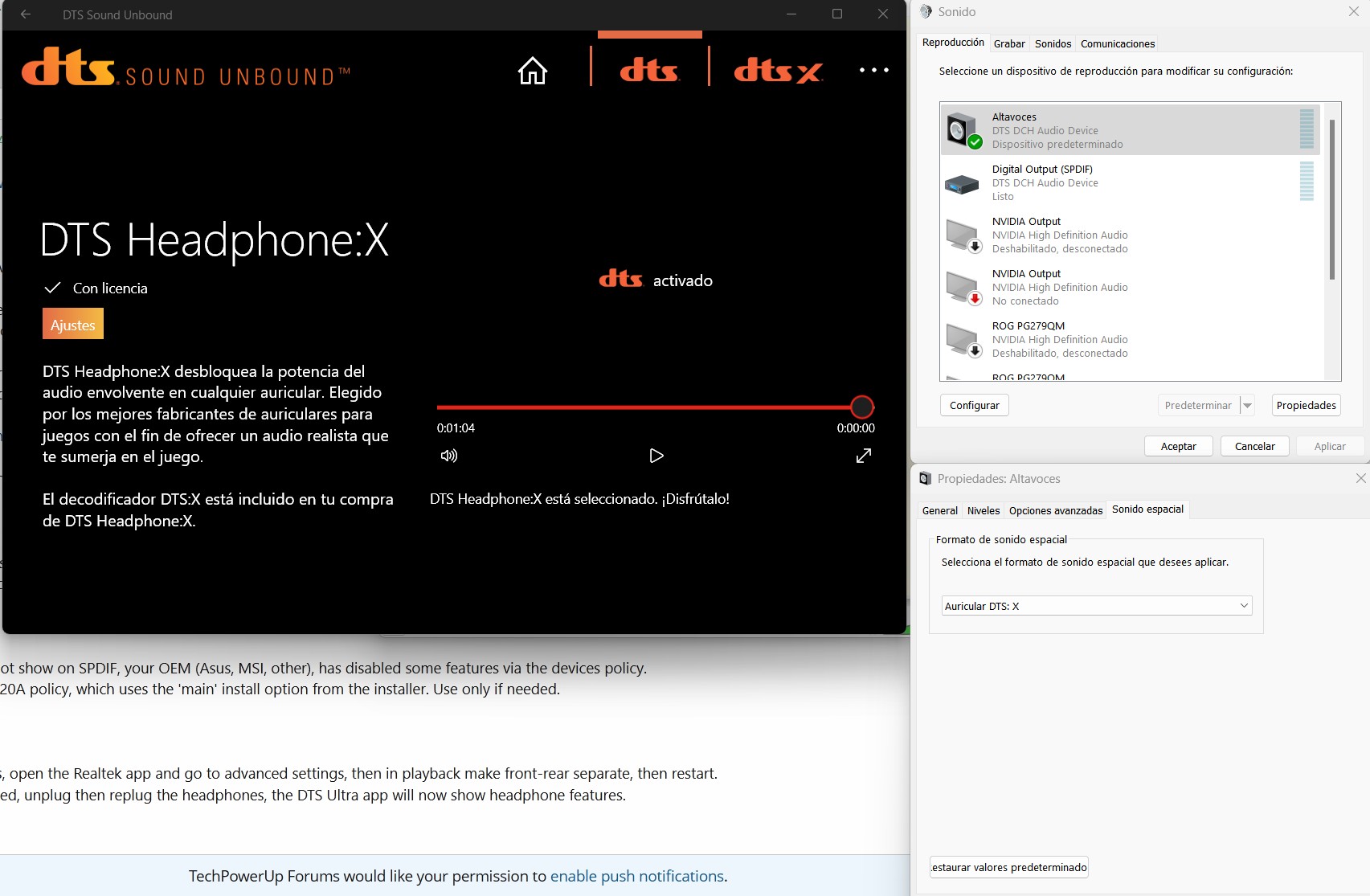The image size is (1370, 896).
Task: Select the ROG PG279QM disabled device
Action: [1131, 339]
